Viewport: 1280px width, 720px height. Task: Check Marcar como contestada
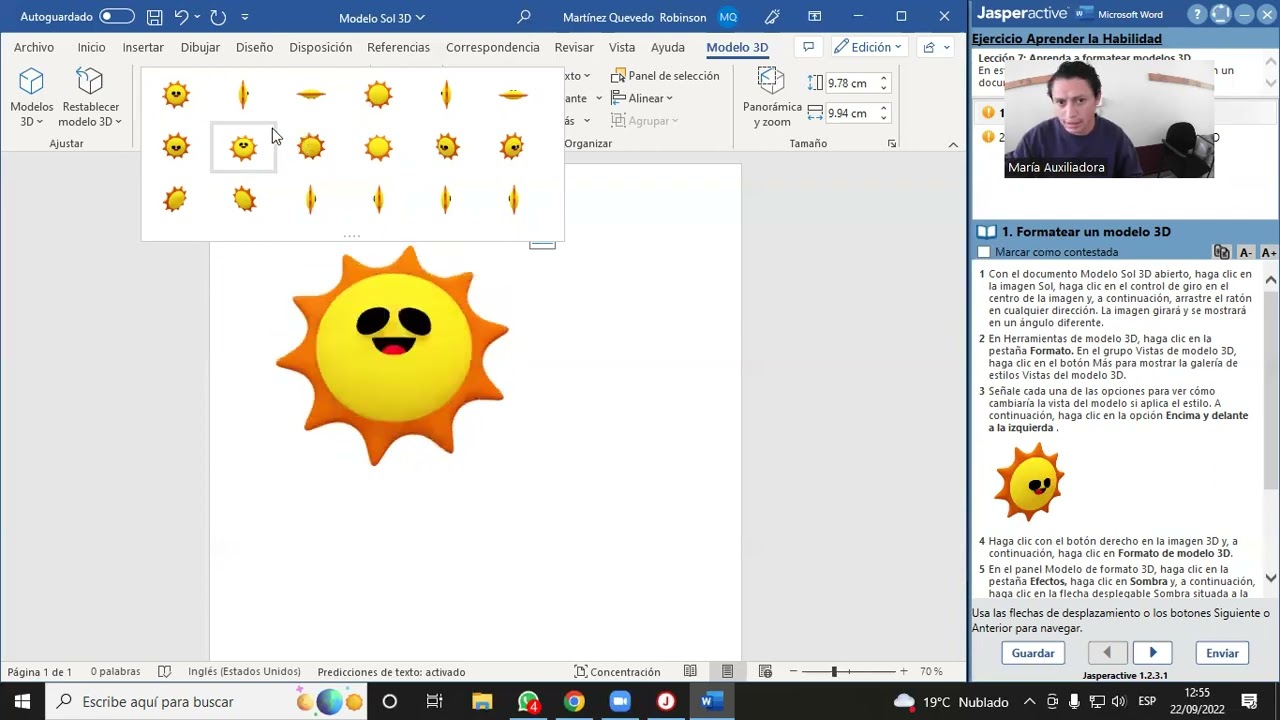[984, 253]
